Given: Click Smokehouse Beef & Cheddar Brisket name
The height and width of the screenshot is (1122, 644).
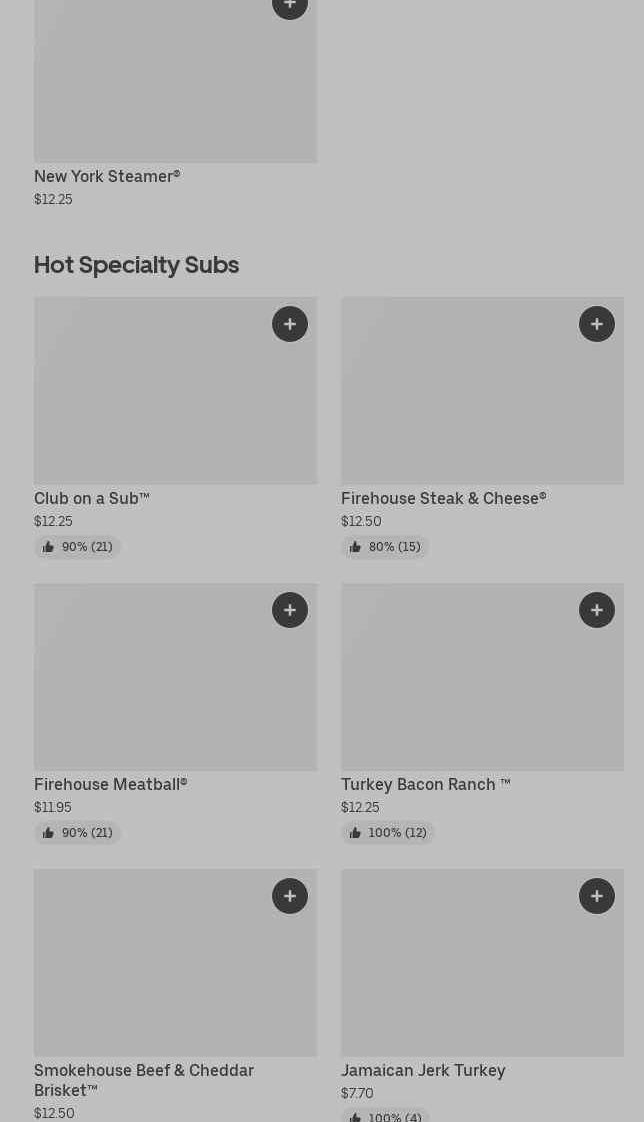Looking at the screenshot, I should [144, 1079].
